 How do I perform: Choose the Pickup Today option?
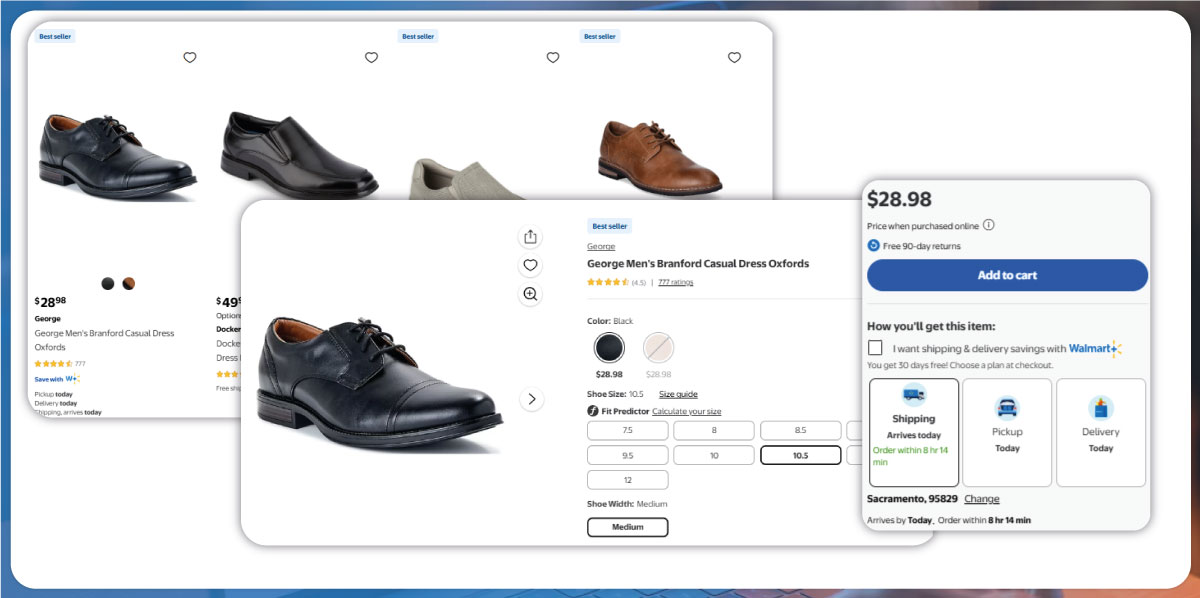[x=1007, y=432]
